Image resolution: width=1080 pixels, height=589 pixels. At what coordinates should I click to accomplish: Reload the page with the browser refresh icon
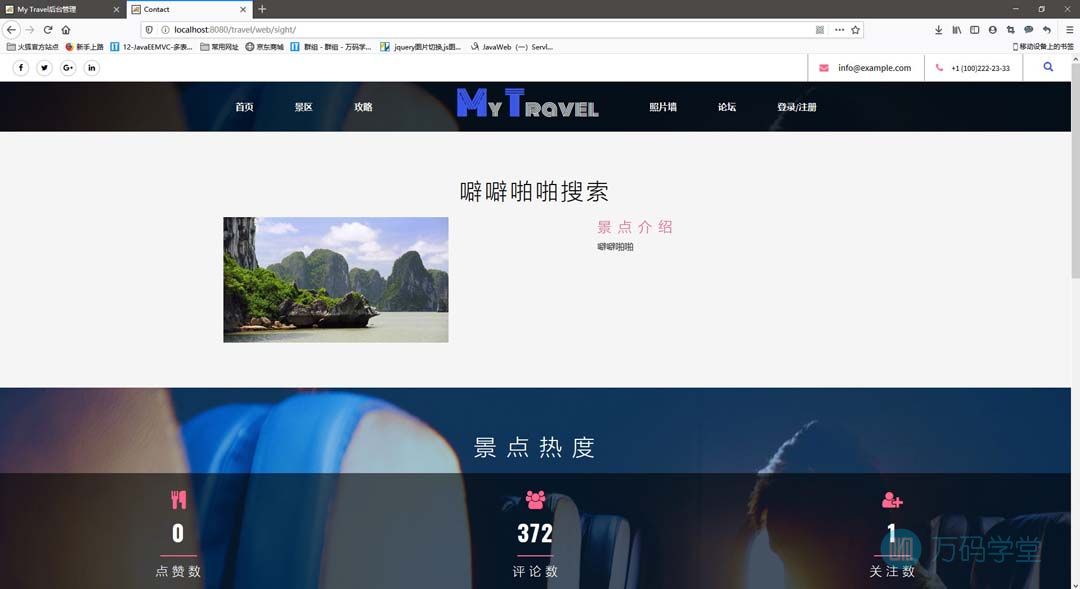point(47,30)
